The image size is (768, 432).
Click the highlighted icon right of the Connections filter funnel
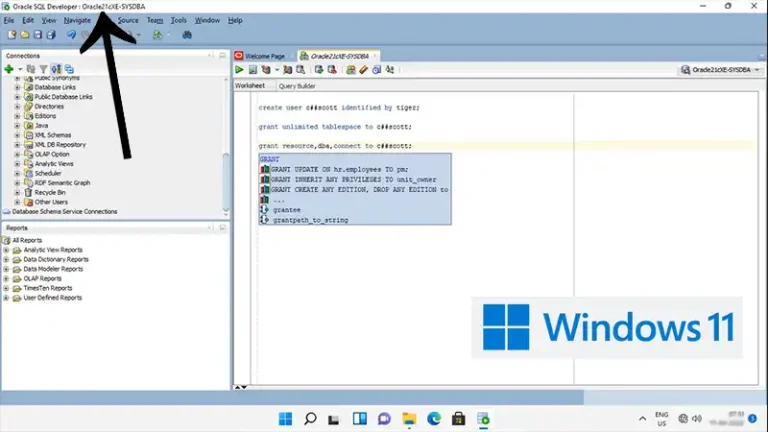(x=56, y=69)
